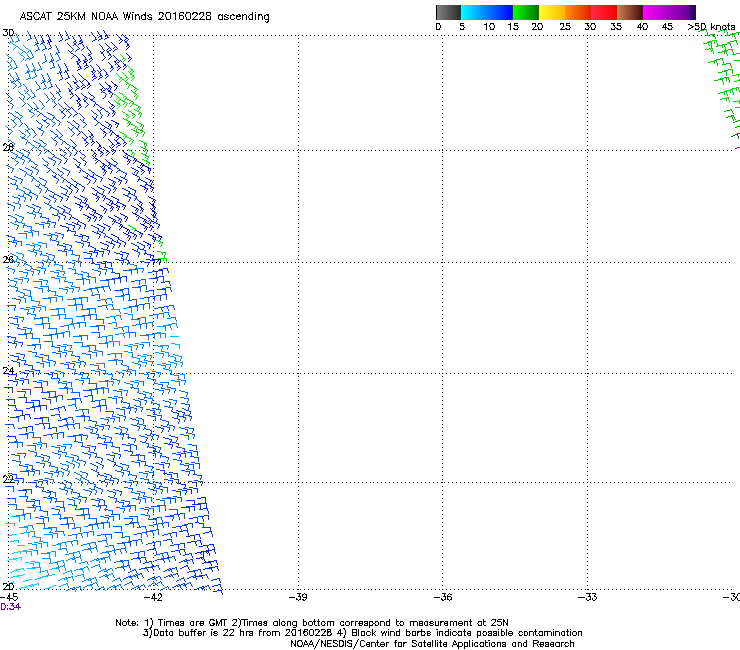
Task: Click the latitude label '30'
Action: tap(8, 33)
